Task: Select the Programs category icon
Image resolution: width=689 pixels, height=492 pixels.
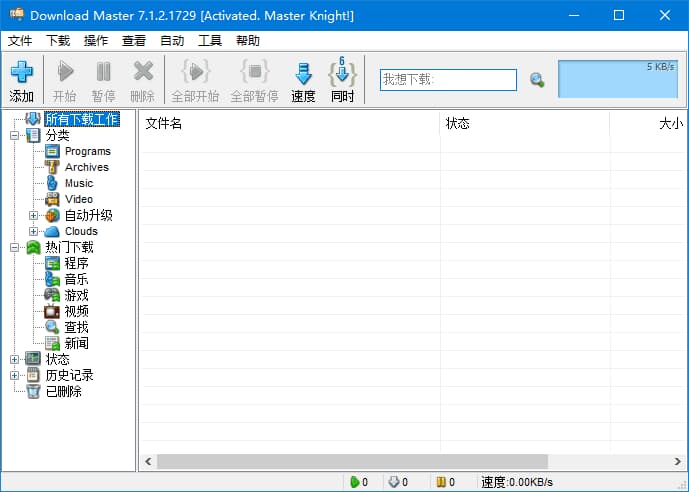Action: point(52,151)
